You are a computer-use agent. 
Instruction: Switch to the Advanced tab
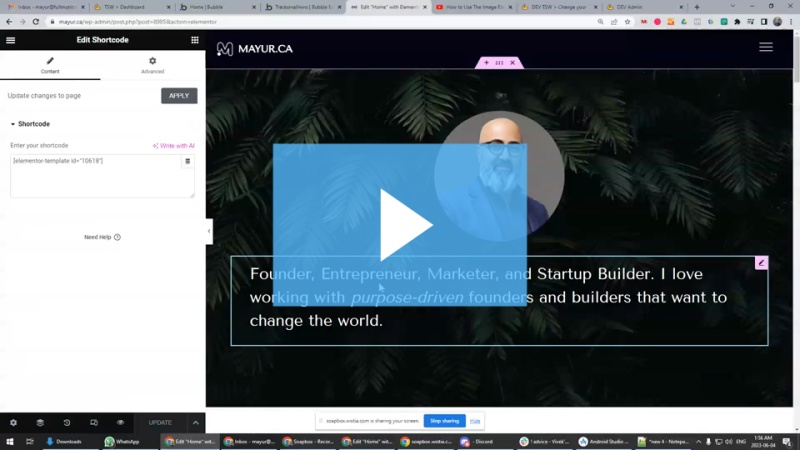coord(153,65)
